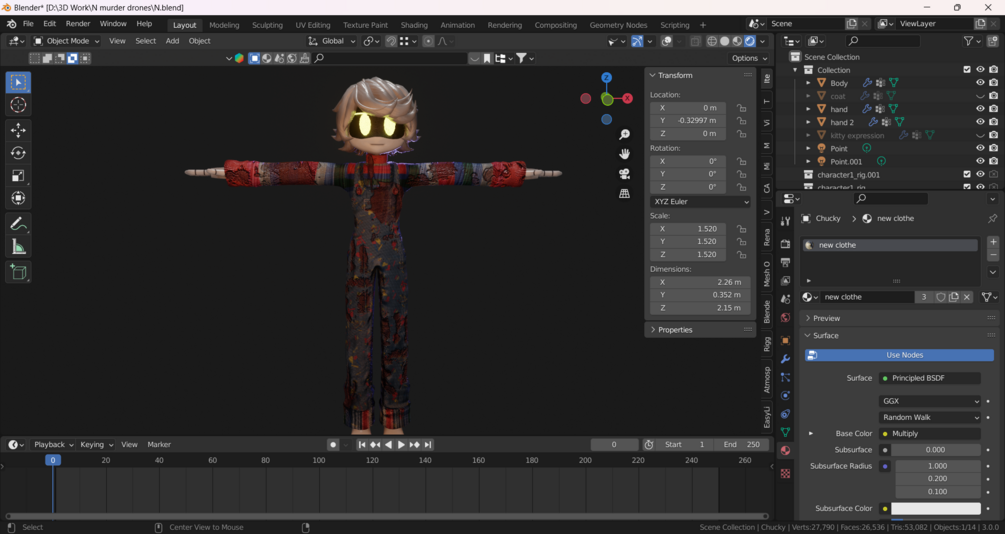
Task: Choose the Measure tool
Action: coord(18,247)
